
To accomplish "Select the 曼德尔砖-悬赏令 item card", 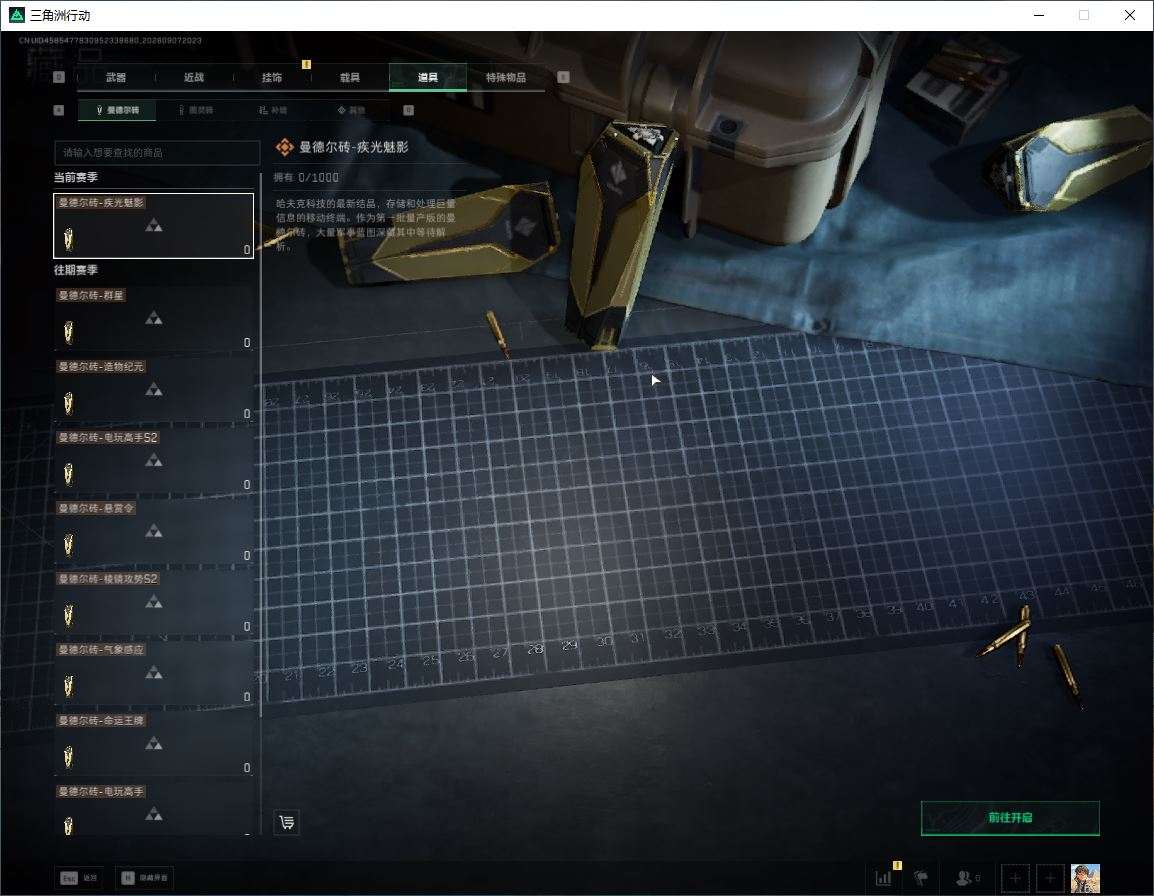I will 154,531.
